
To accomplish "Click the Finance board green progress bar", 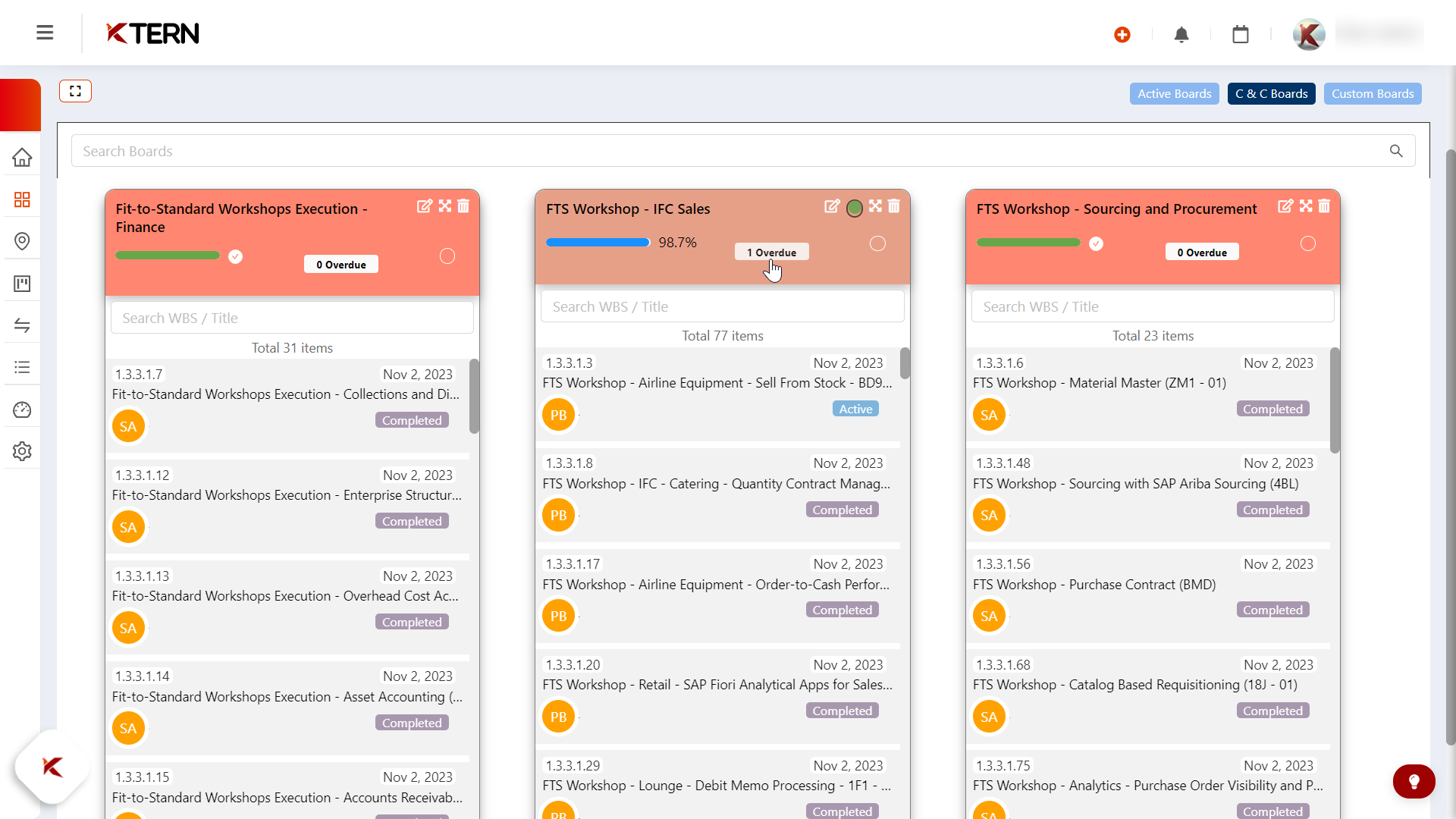I will pos(168,256).
